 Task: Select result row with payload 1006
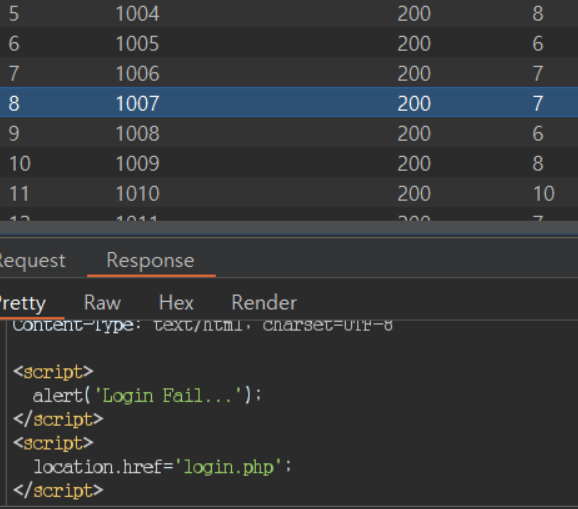click(289, 73)
